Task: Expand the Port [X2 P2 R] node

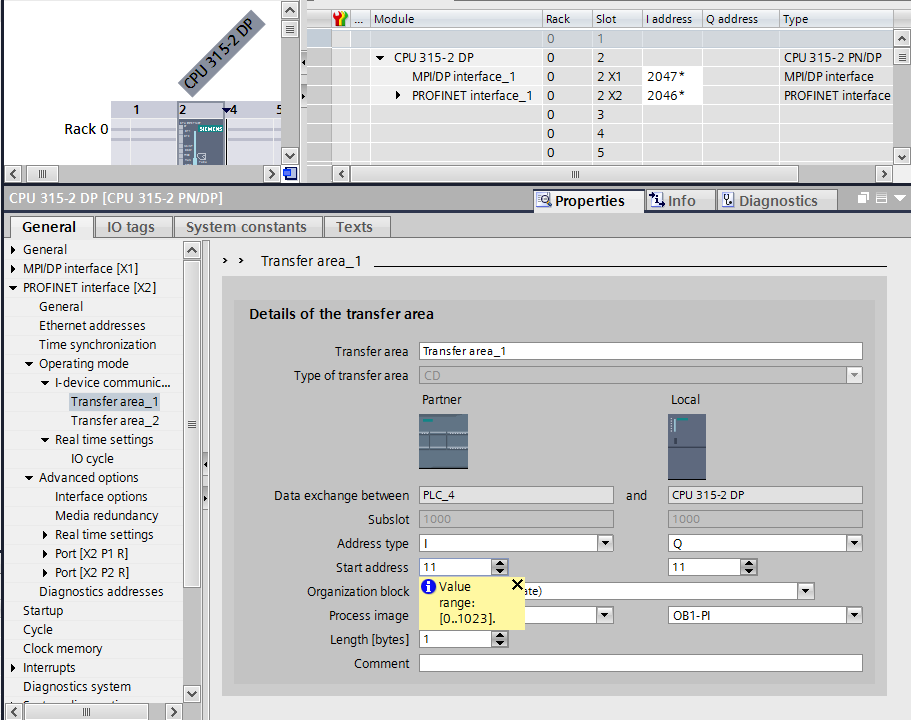Action: pos(45,573)
